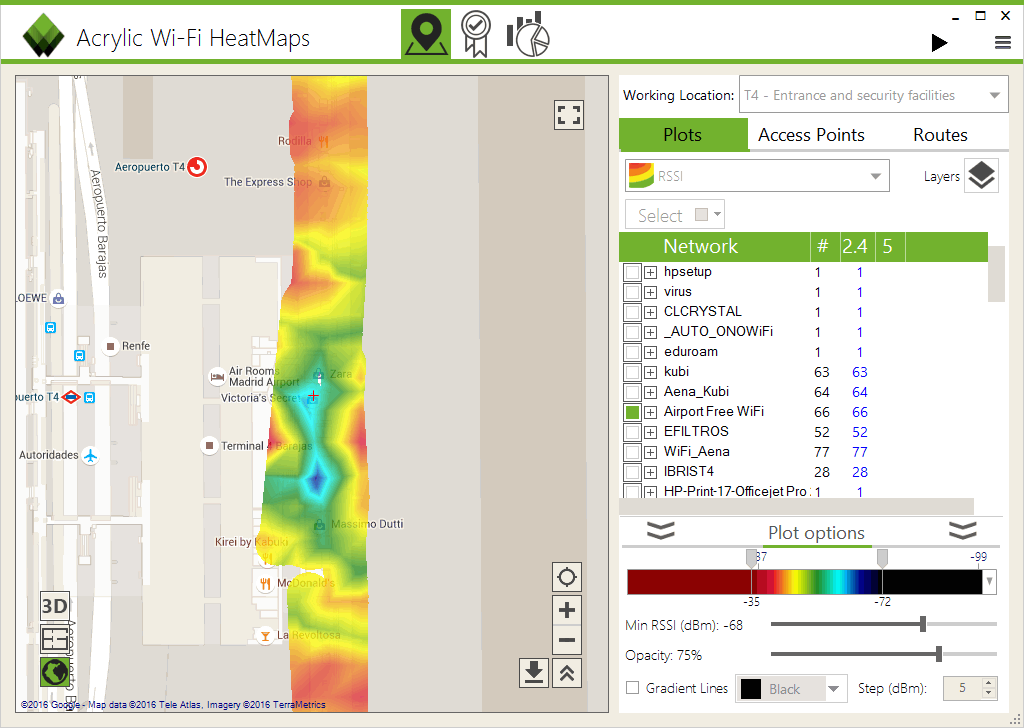Viewport: 1024px width, 728px height.
Task: Expand the IBRIST4 network tree node
Action: click(650, 472)
